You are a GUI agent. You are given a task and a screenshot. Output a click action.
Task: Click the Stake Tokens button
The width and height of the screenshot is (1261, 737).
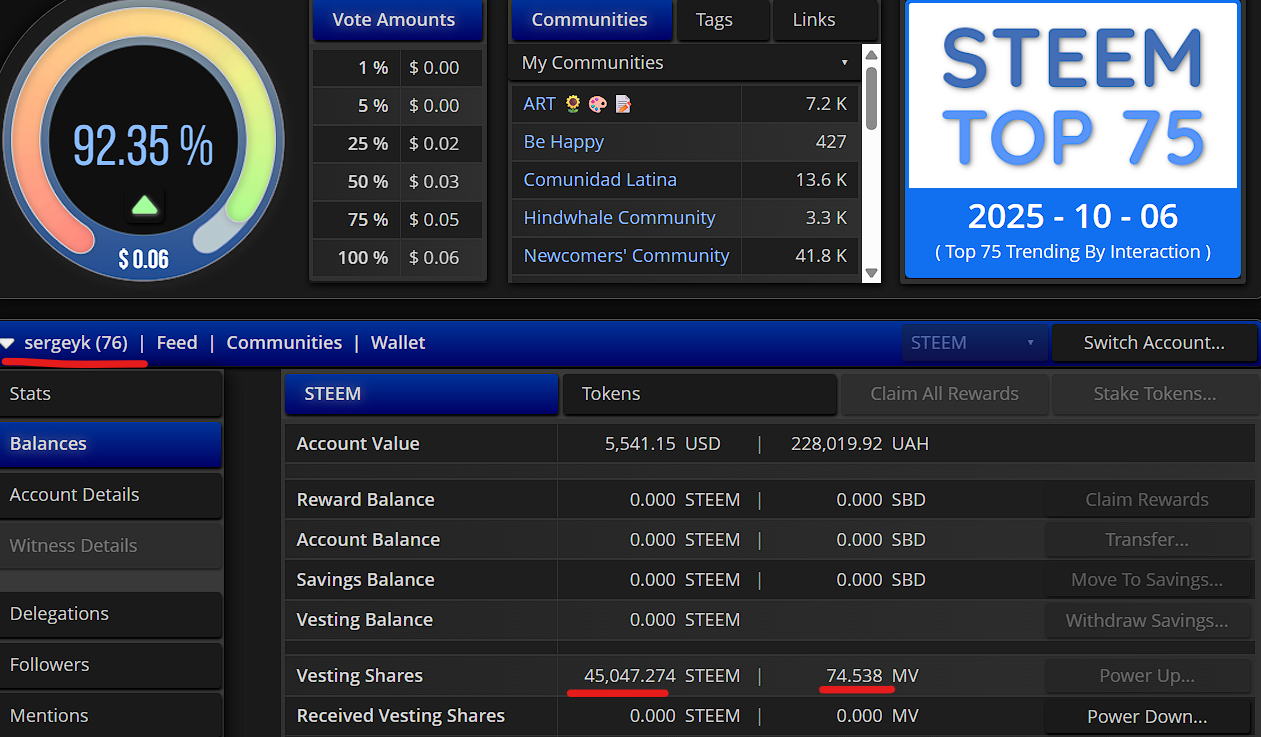[x=1155, y=394]
